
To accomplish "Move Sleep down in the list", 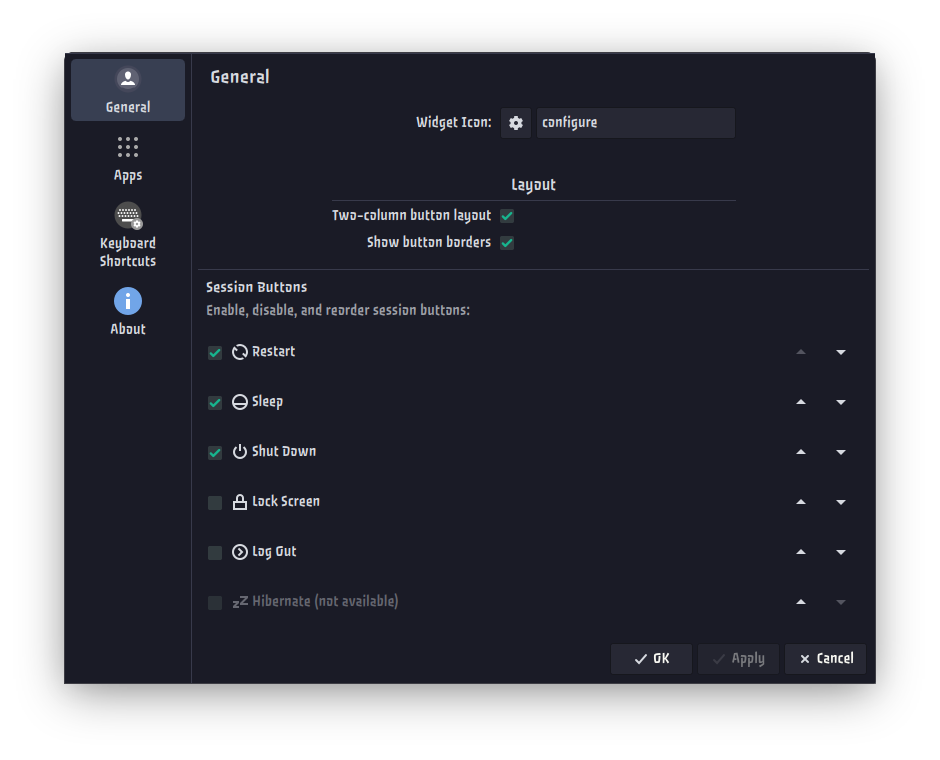I will (840, 402).
